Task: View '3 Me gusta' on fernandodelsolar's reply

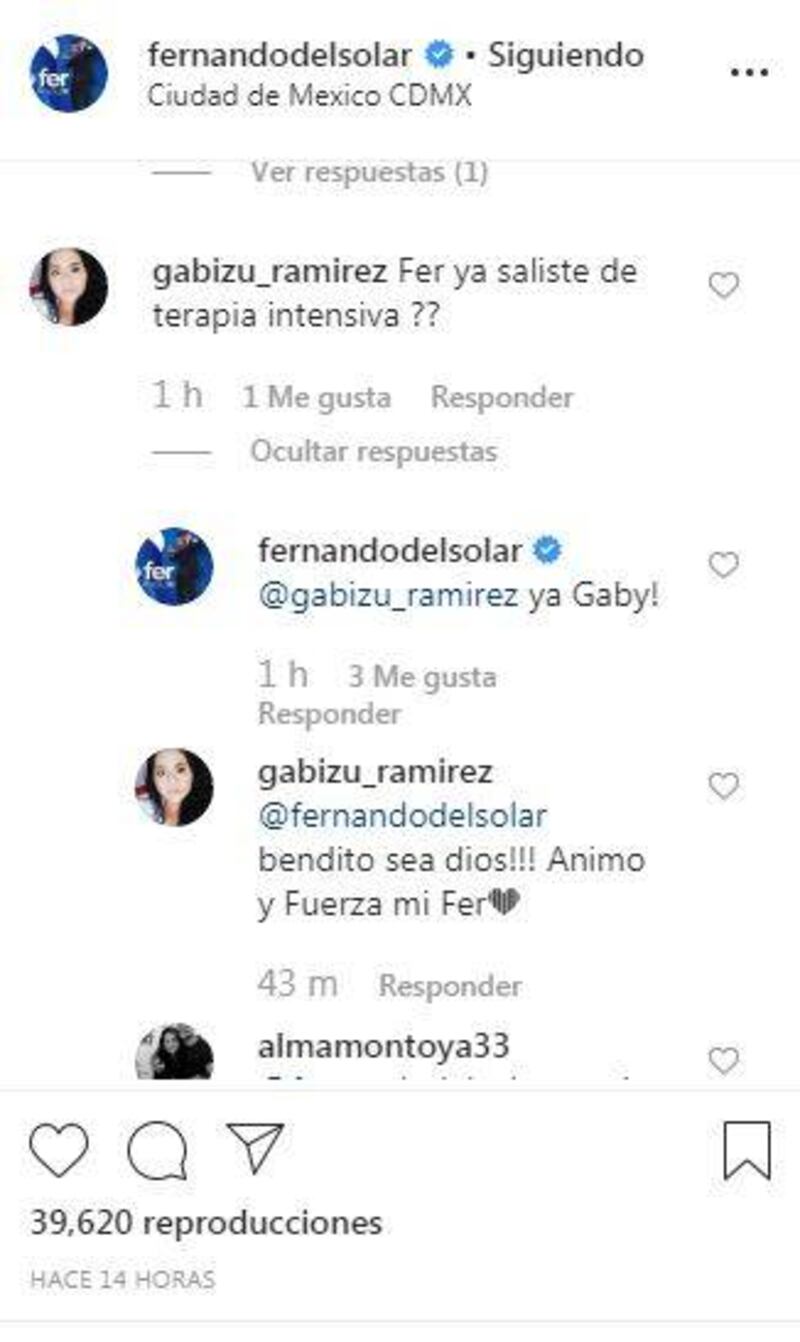Action: 422,677
